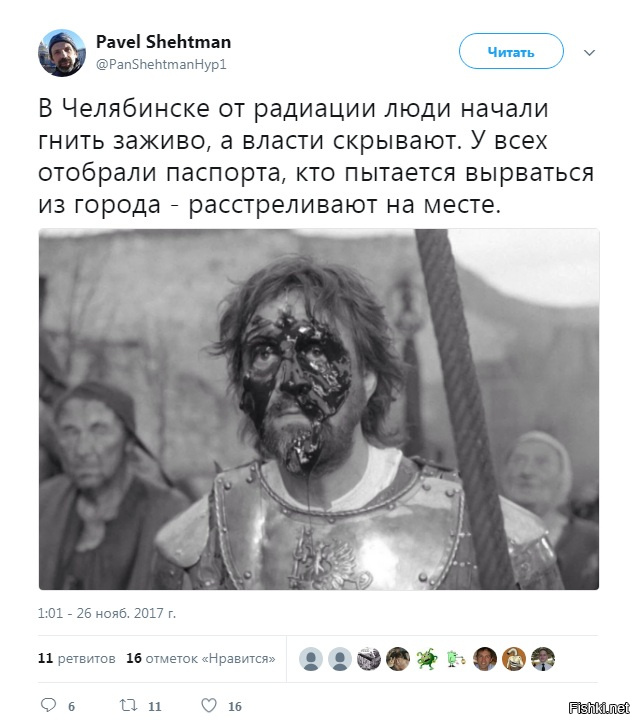Click the small green figure liker avatar

tap(455, 659)
